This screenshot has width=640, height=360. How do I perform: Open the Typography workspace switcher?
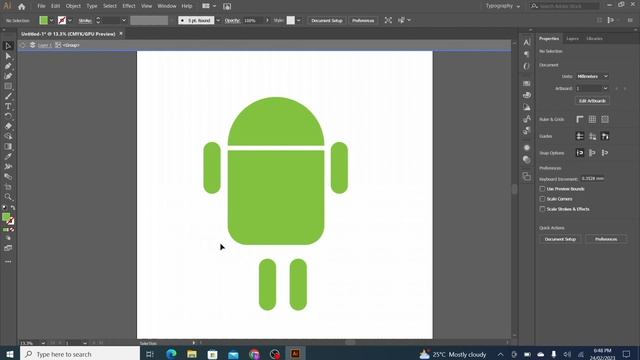[502, 6]
